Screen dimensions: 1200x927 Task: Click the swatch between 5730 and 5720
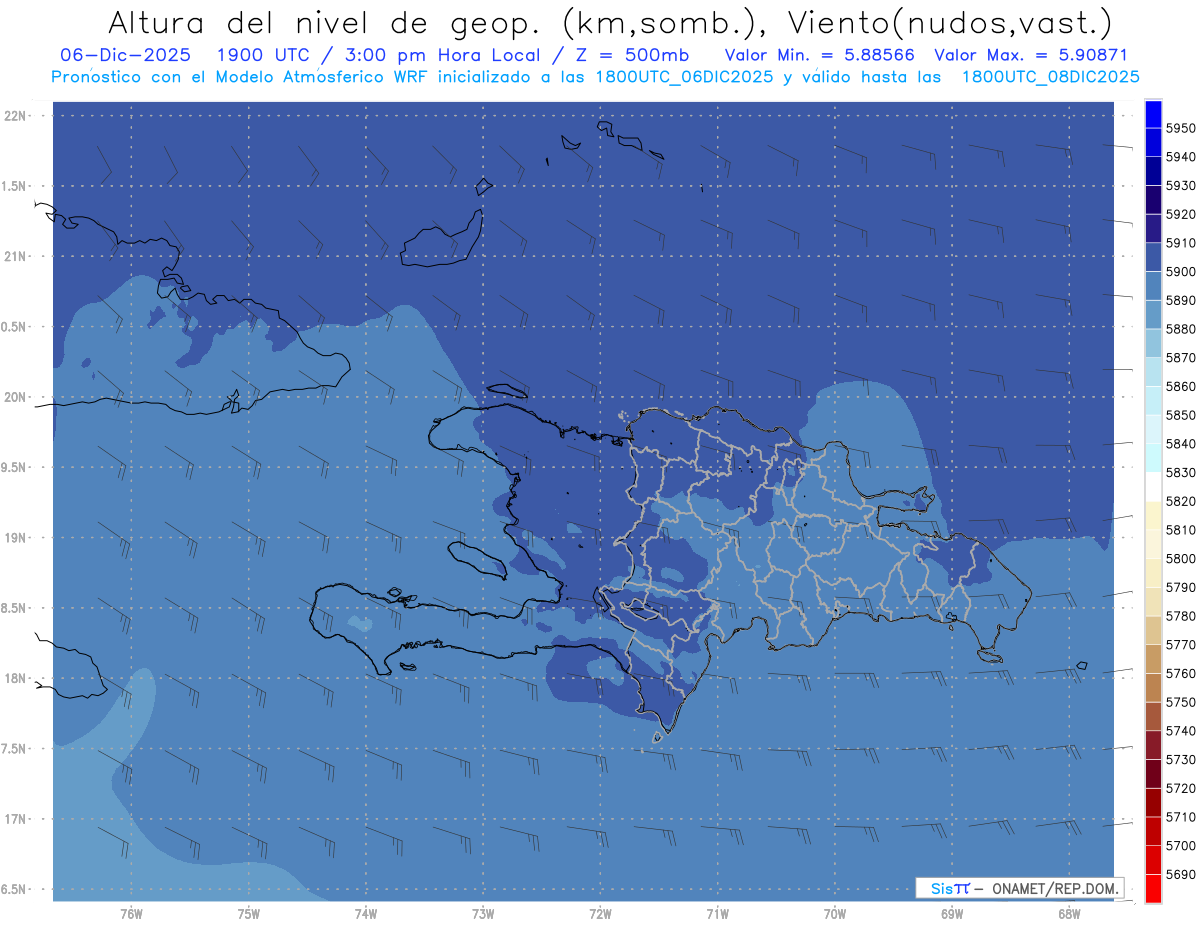pos(1153,773)
